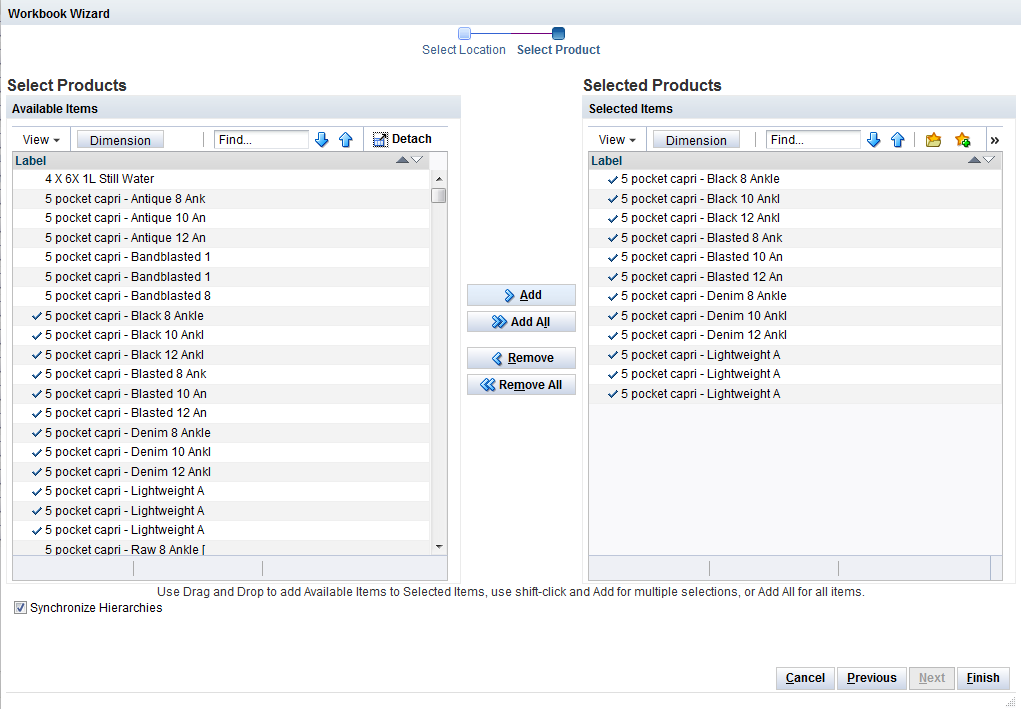
Task: Click the Remove button
Action: click(x=521, y=358)
